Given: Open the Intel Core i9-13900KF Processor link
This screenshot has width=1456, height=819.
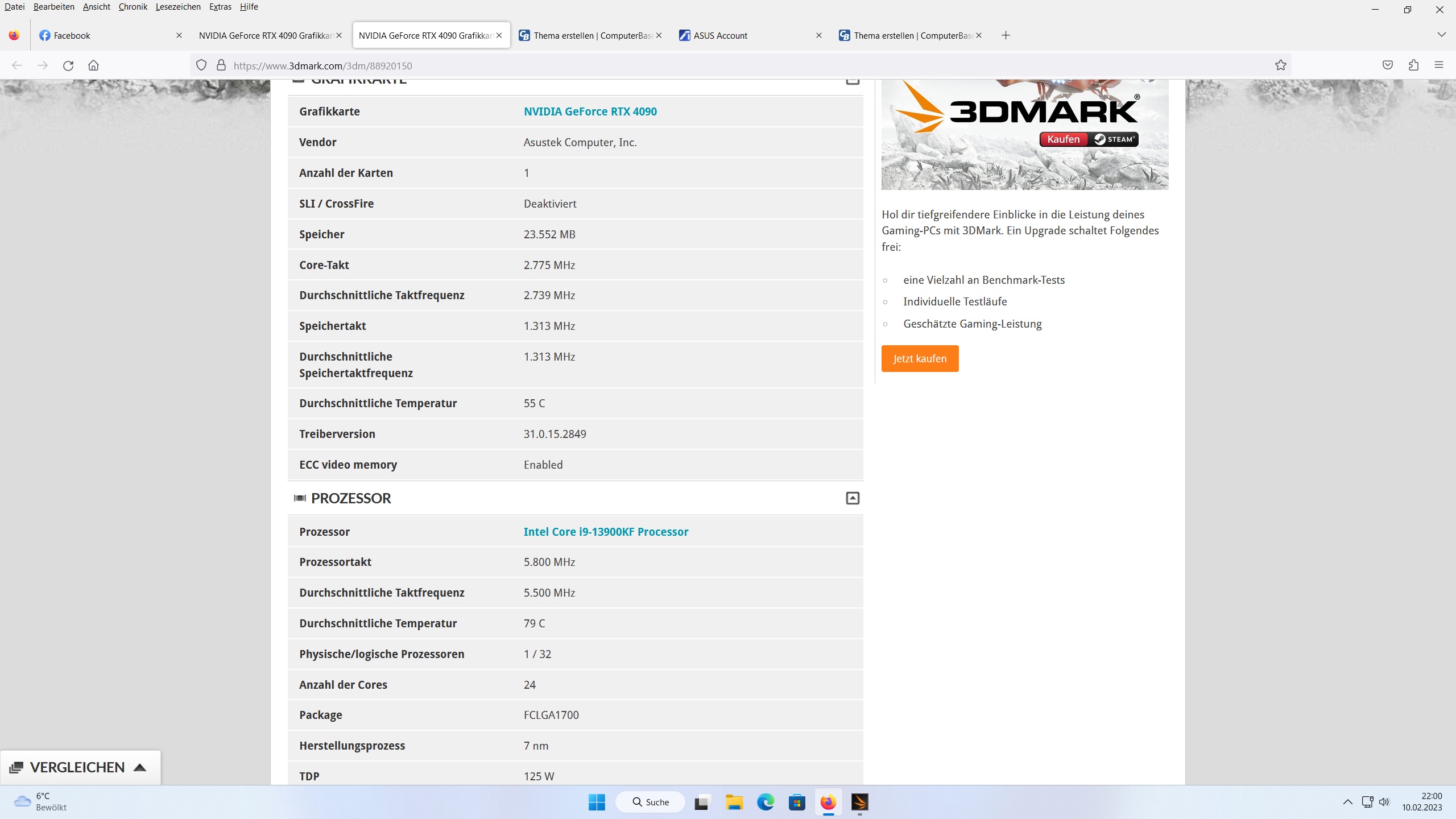Looking at the screenshot, I should pyautogui.click(x=606, y=532).
